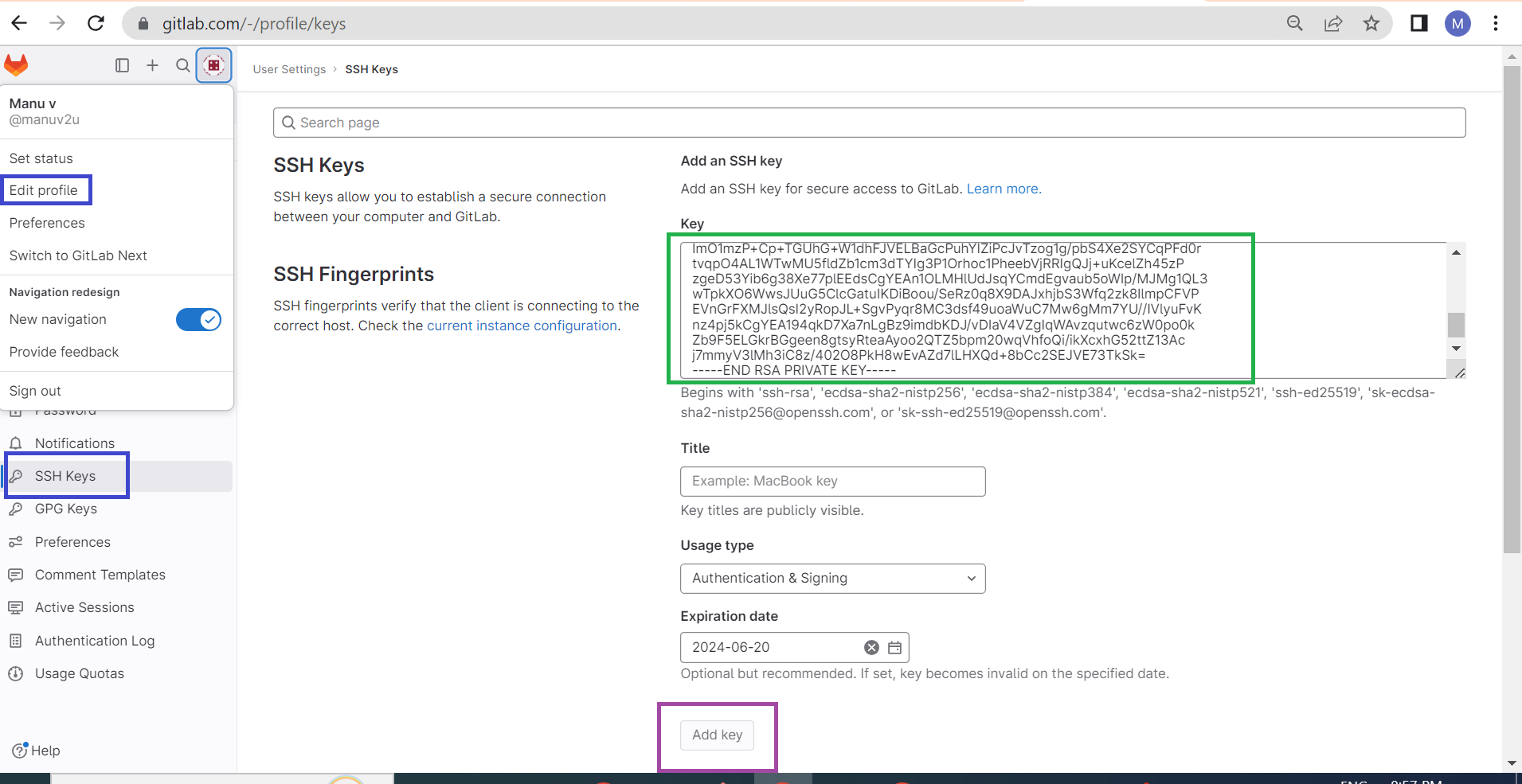The width and height of the screenshot is (1522, 784).
Task: Open GPG Keys in sidebar
Action: click(x=66, y=509)
